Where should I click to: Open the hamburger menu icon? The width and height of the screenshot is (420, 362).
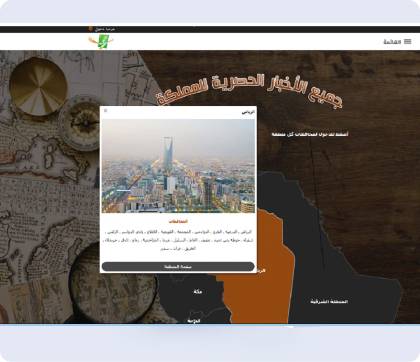(407, 41)
